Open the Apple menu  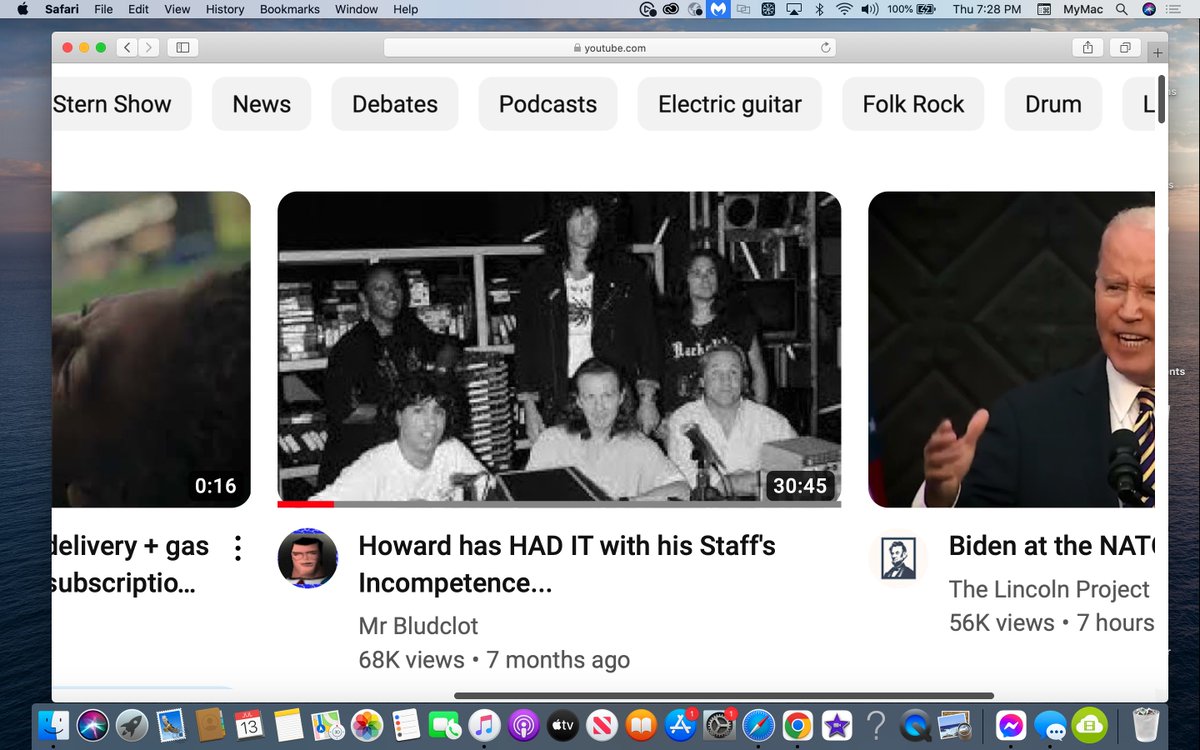click(22, 9)
